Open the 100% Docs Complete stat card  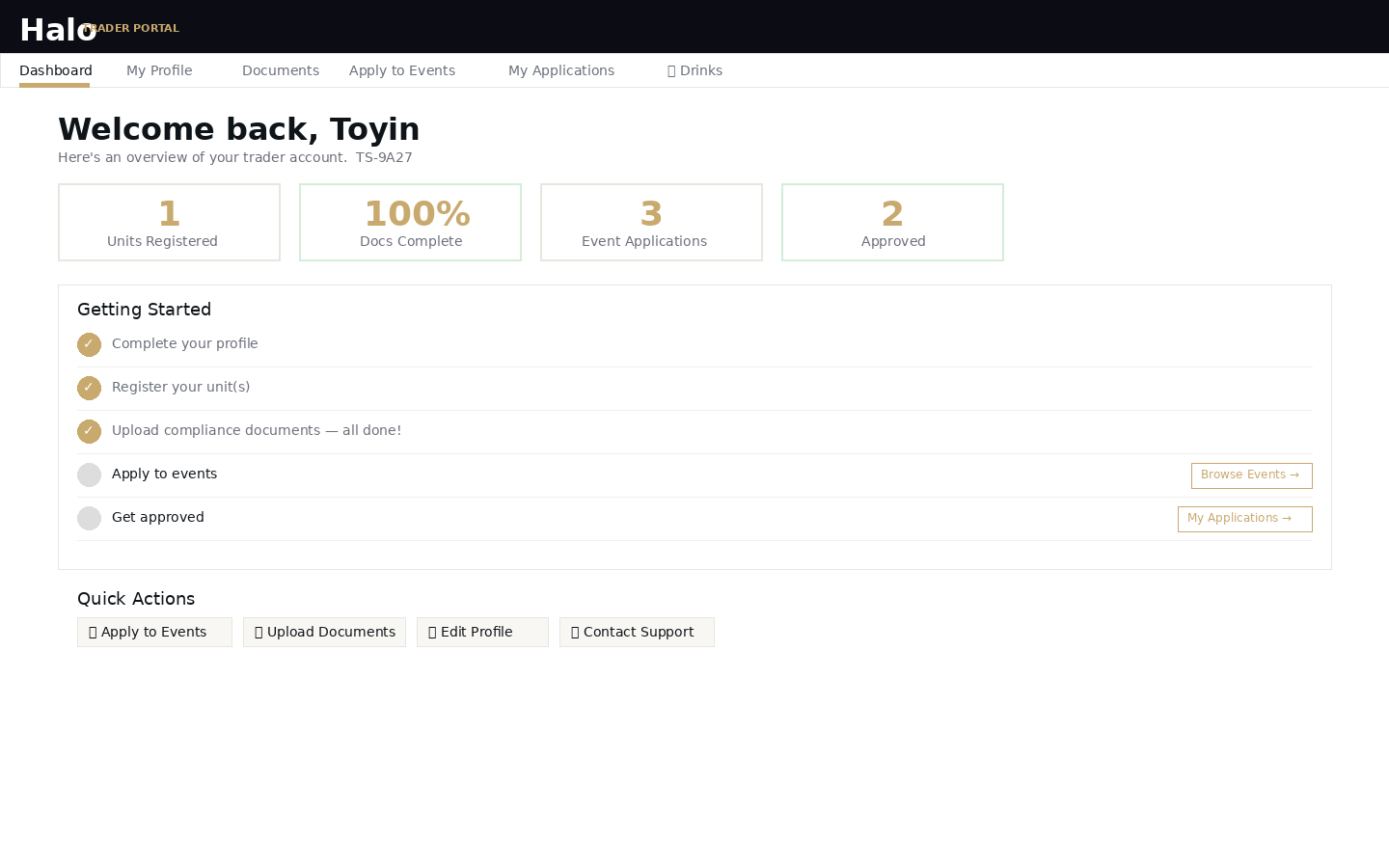pyautogui.click(x=410, y=223)
